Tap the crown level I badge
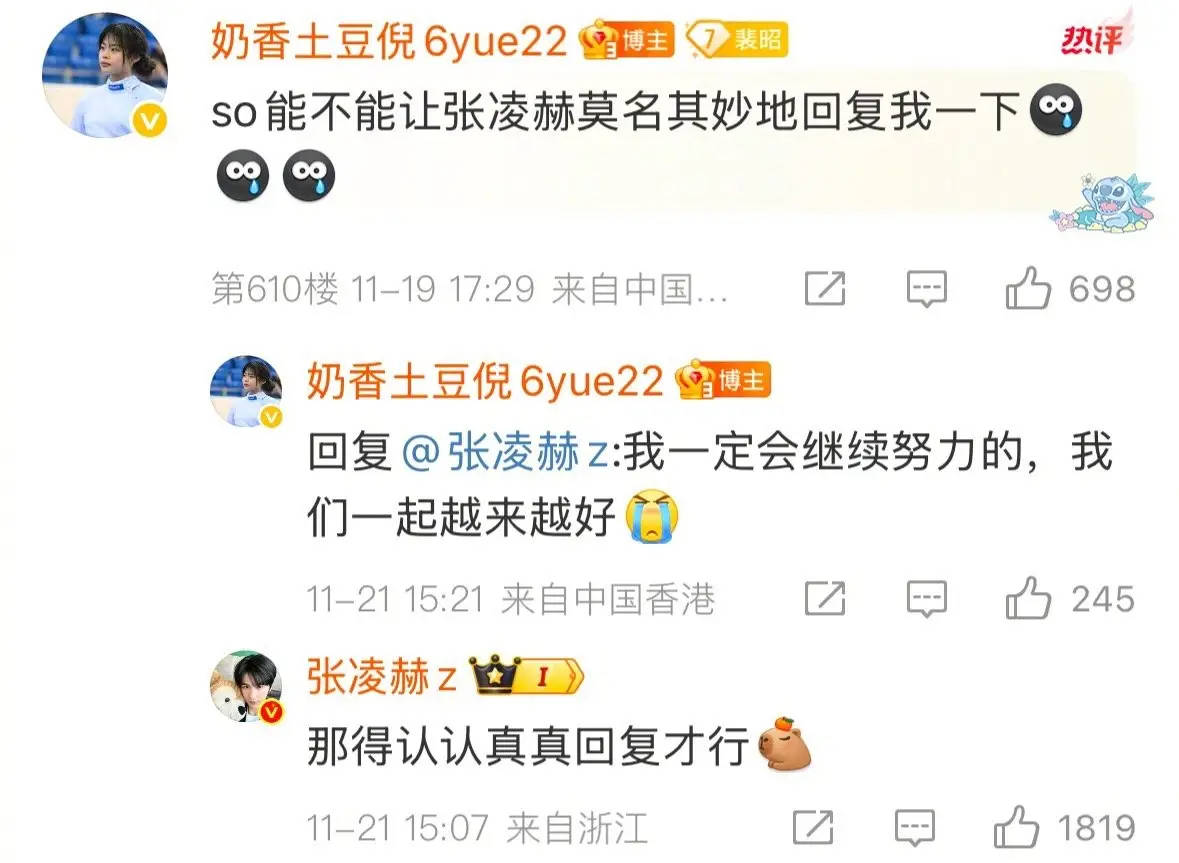1179x863 pixels. click(526, 675)
